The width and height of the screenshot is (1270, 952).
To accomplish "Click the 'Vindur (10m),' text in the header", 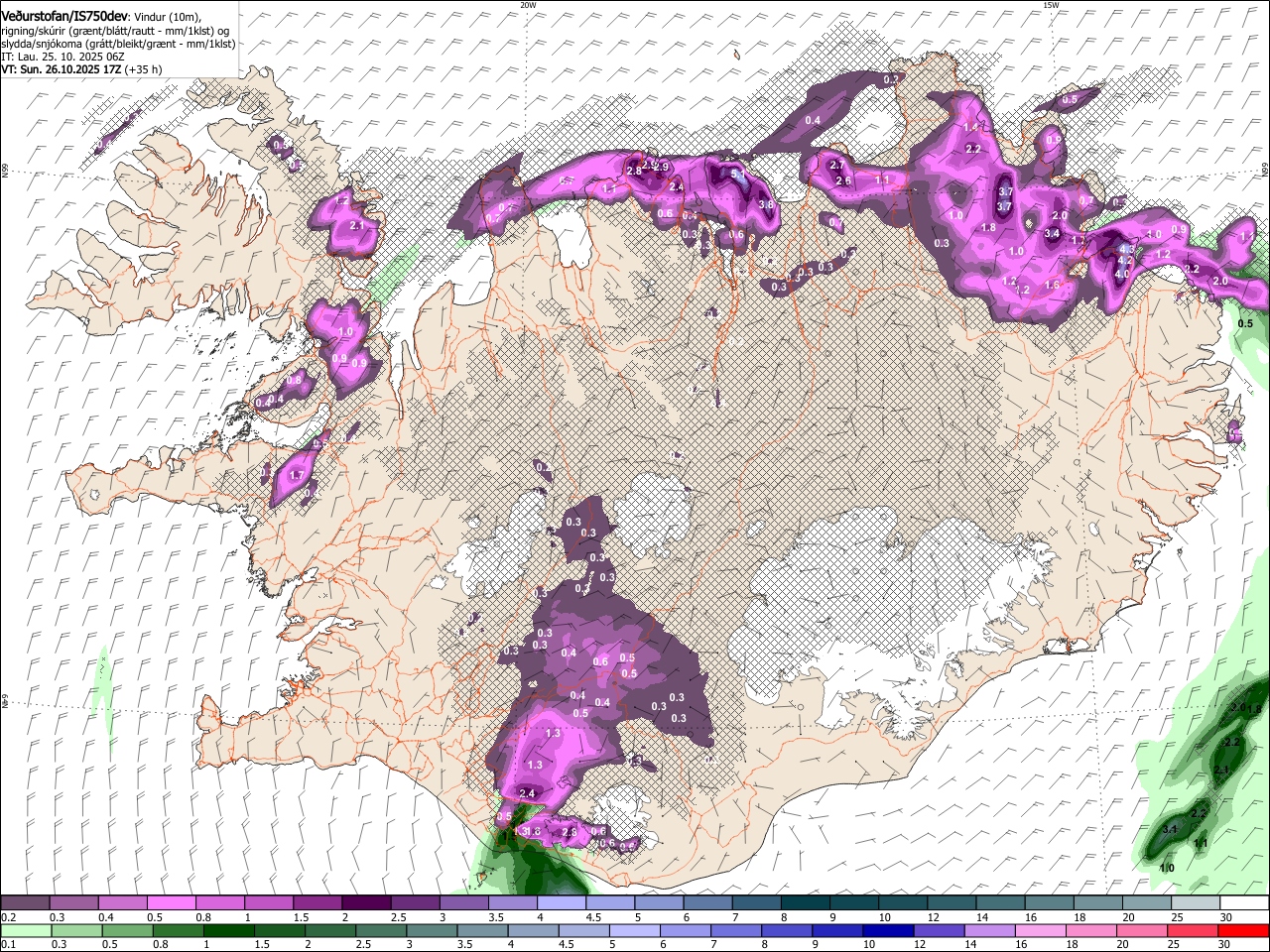I will coord(167,16).
